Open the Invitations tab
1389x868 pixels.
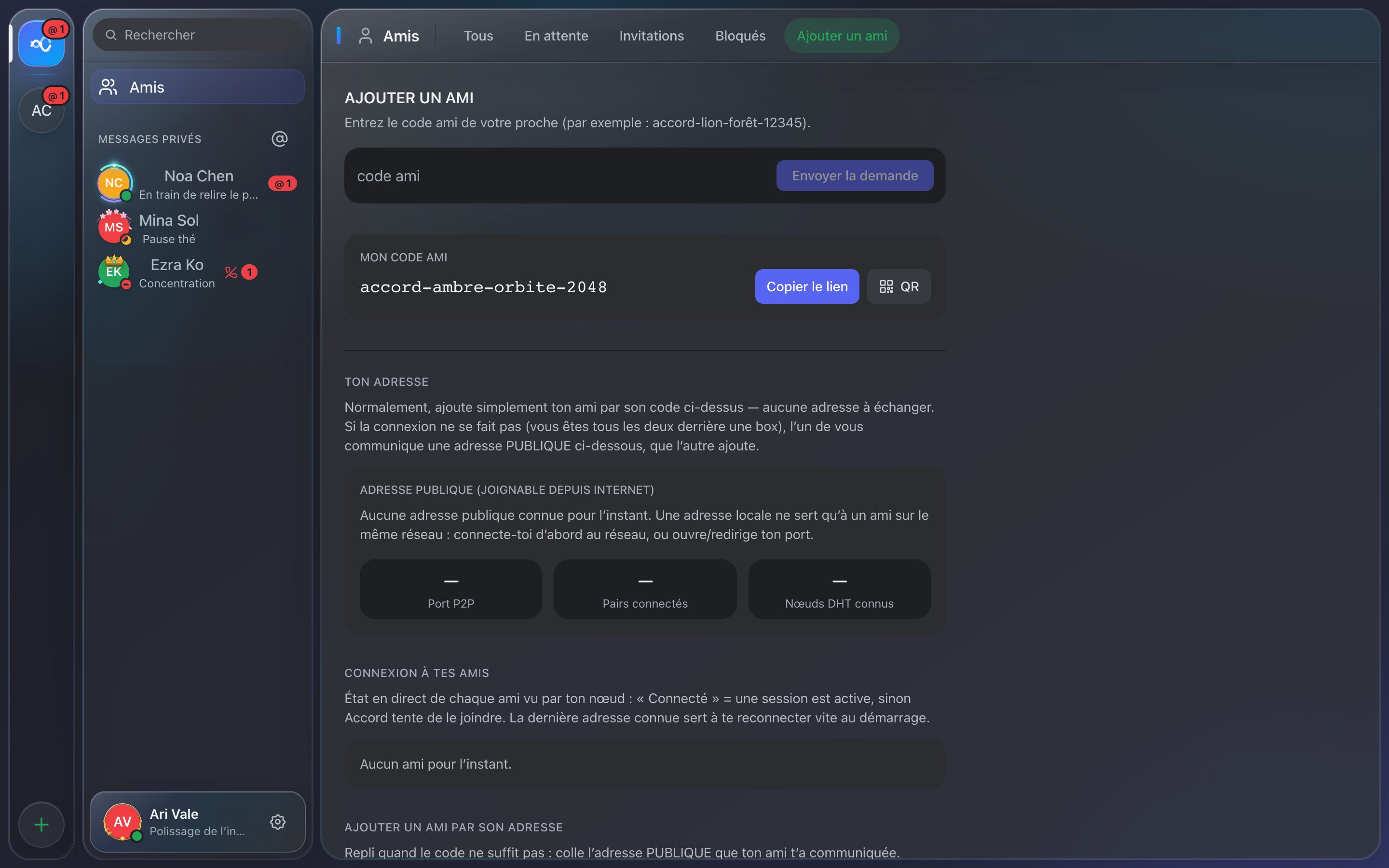(652, 36)
